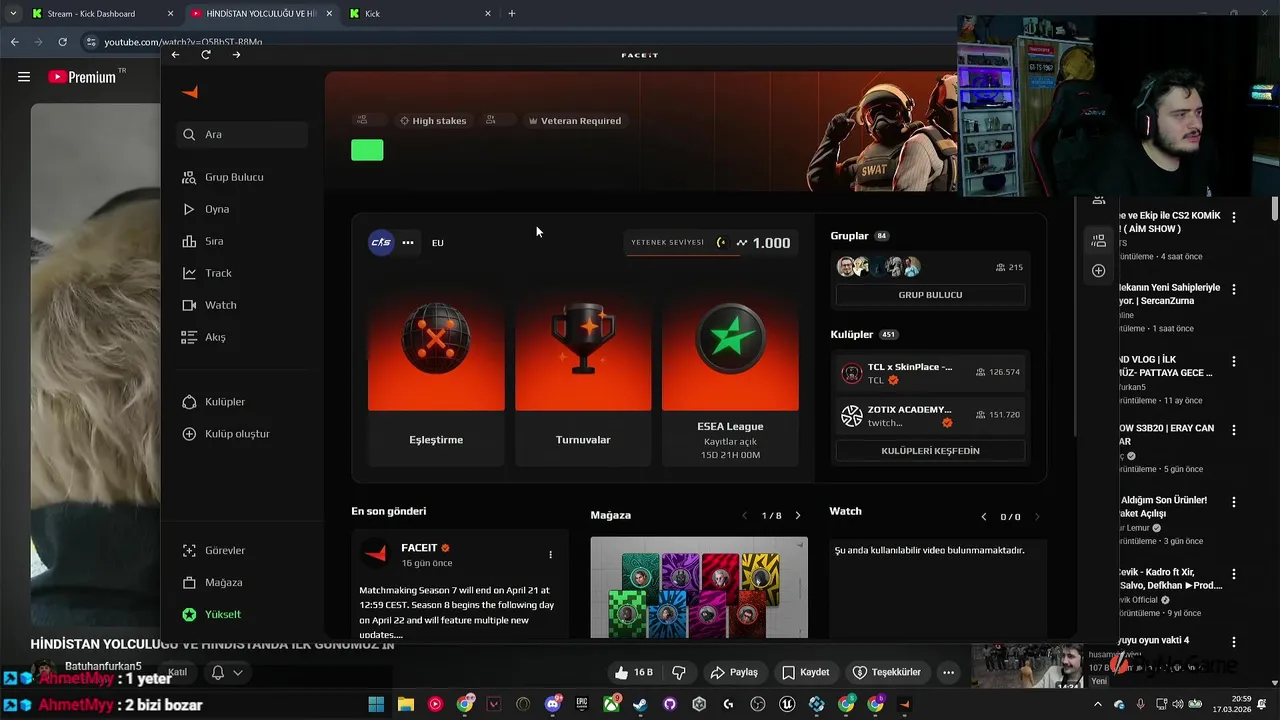Click the FACEIT orange logo in the sidebar

tap(190, 92)
